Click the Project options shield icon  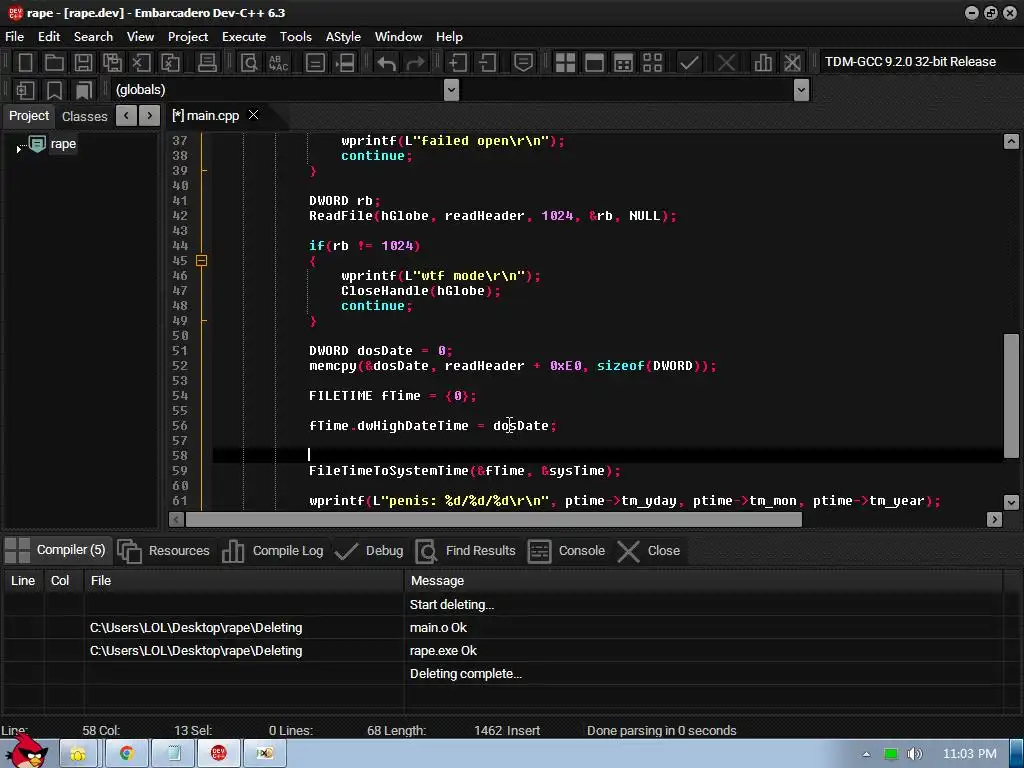pyautogui.click(x=523, y=63)
